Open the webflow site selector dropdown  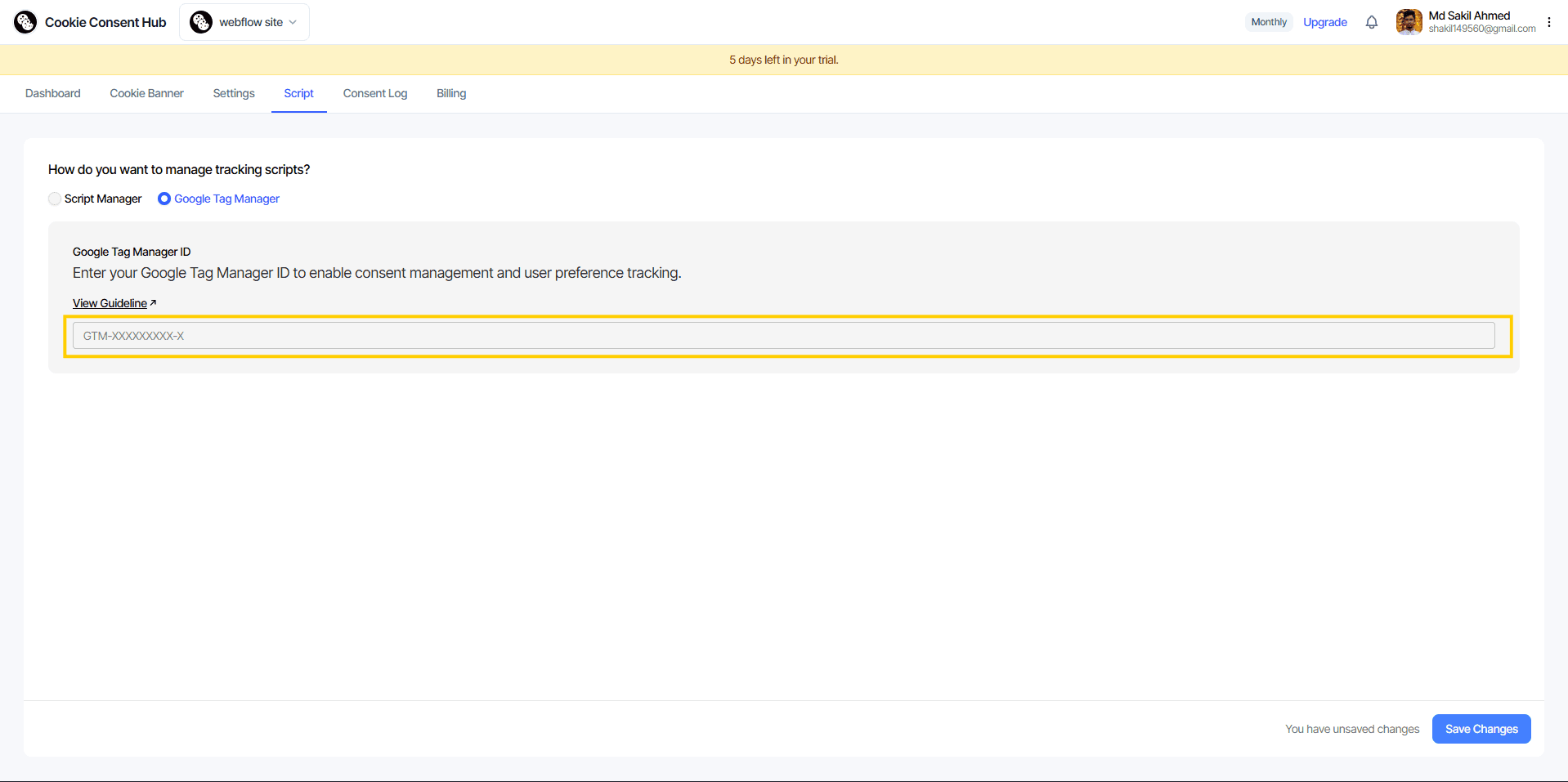tap(244, 22)
